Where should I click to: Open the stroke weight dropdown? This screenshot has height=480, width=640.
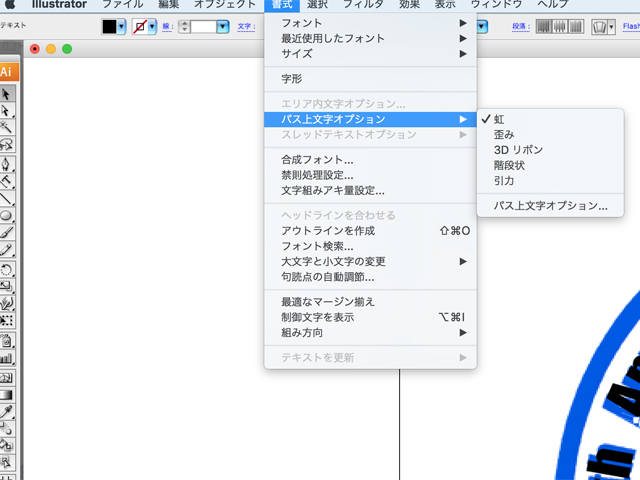pos(223,27)
